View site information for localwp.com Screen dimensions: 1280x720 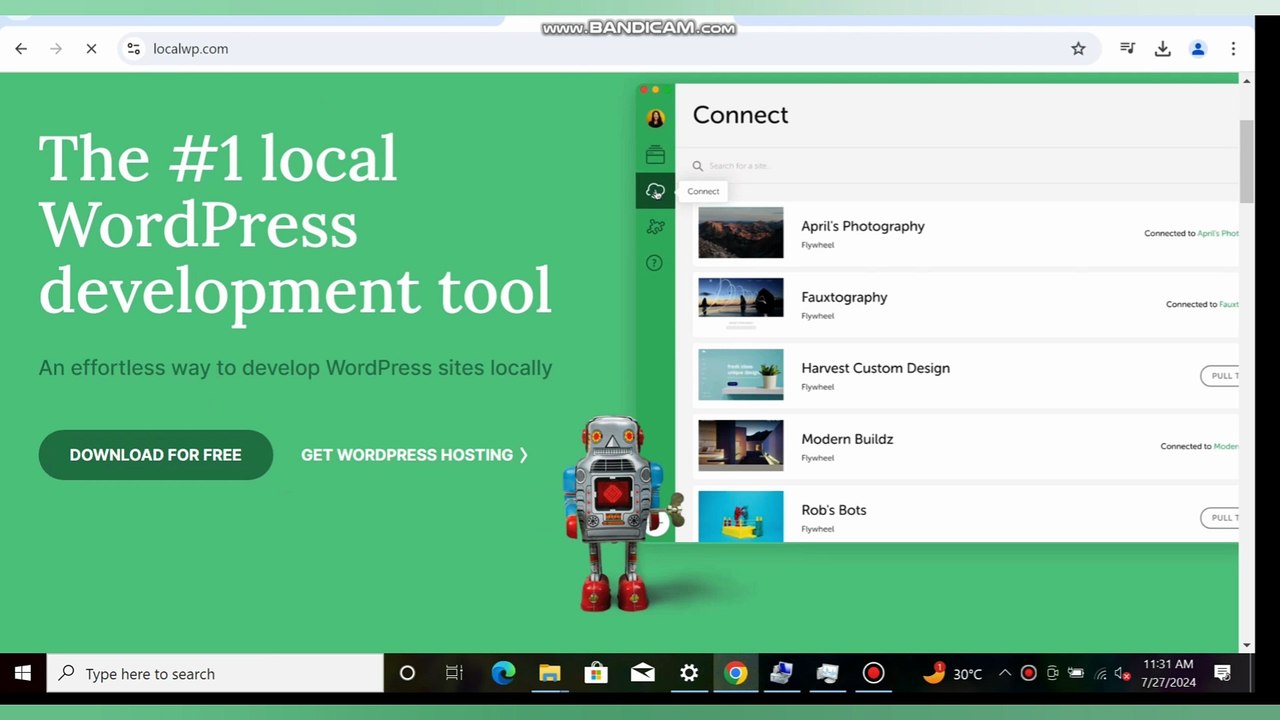[x=133, y=48]
